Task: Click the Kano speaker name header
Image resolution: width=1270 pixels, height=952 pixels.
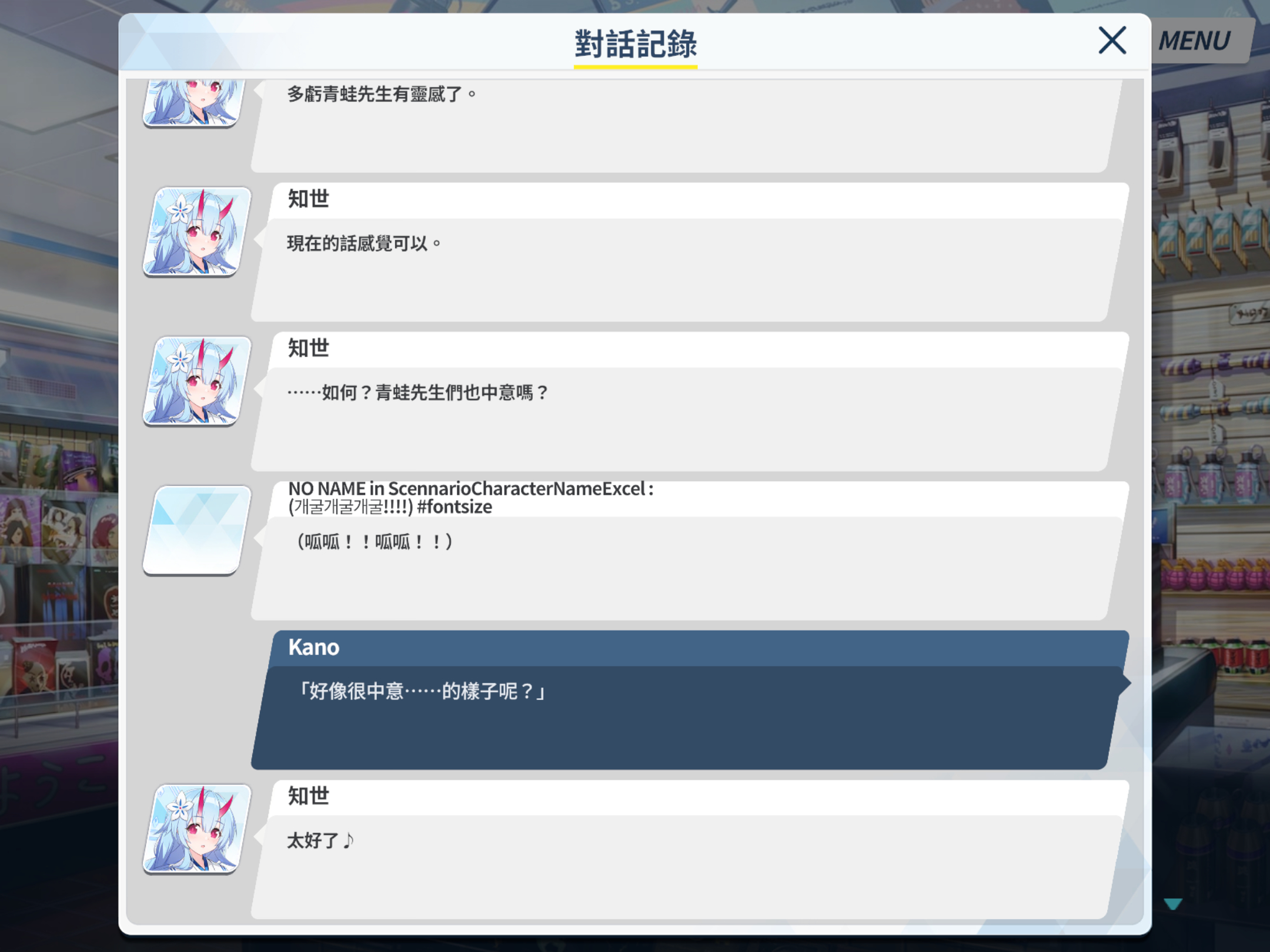Action: pos(313,647)
